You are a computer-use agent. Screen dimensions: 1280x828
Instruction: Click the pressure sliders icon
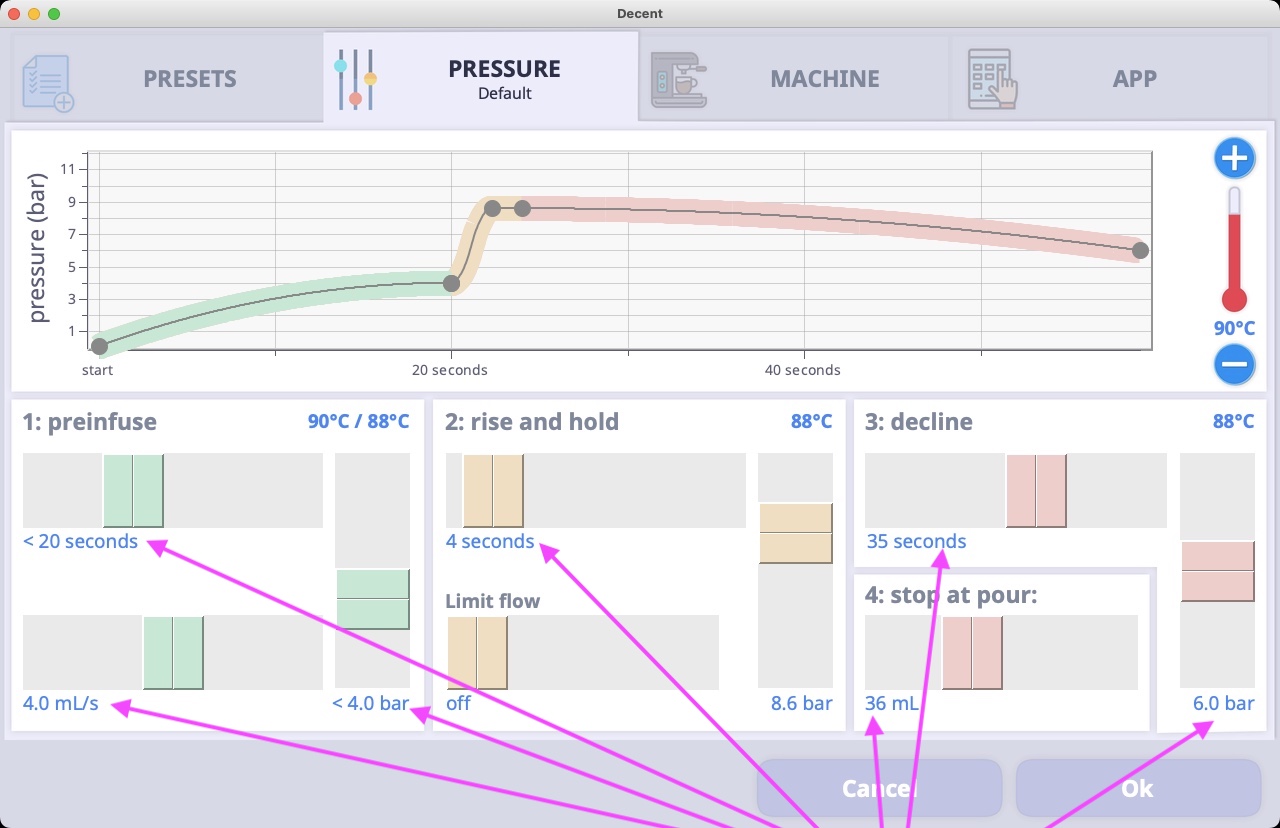(355, 79)
